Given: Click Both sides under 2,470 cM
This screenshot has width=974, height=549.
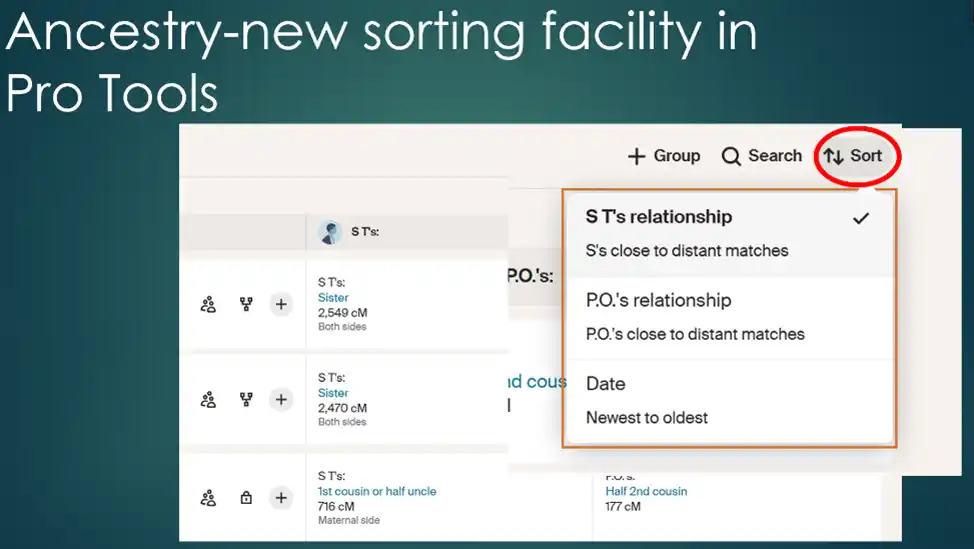Looking at the screenshot, I should pos(342,422).
